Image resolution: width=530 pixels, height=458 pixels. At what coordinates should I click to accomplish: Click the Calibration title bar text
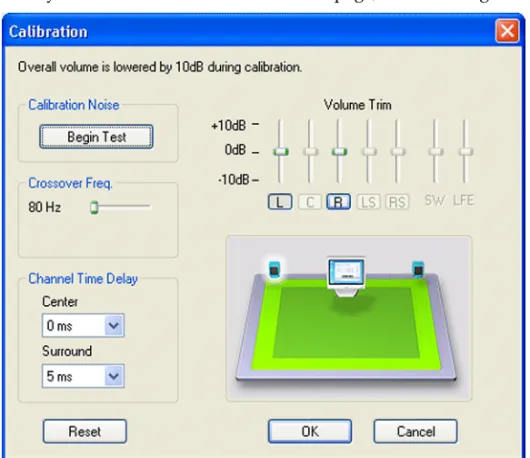click(48, 32)
